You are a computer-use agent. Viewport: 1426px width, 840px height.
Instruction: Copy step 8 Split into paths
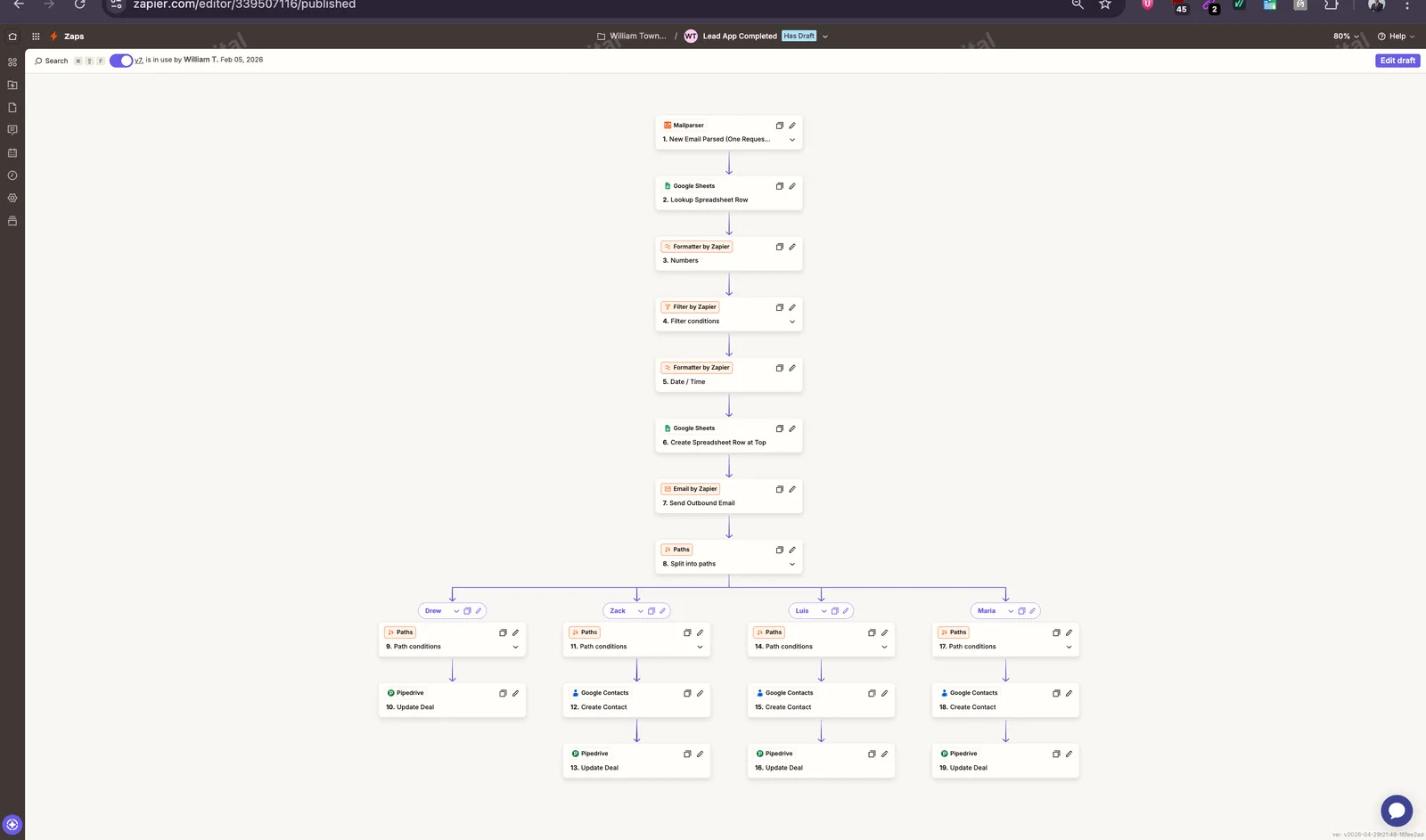pyautogui.click(x=780, y=550)
